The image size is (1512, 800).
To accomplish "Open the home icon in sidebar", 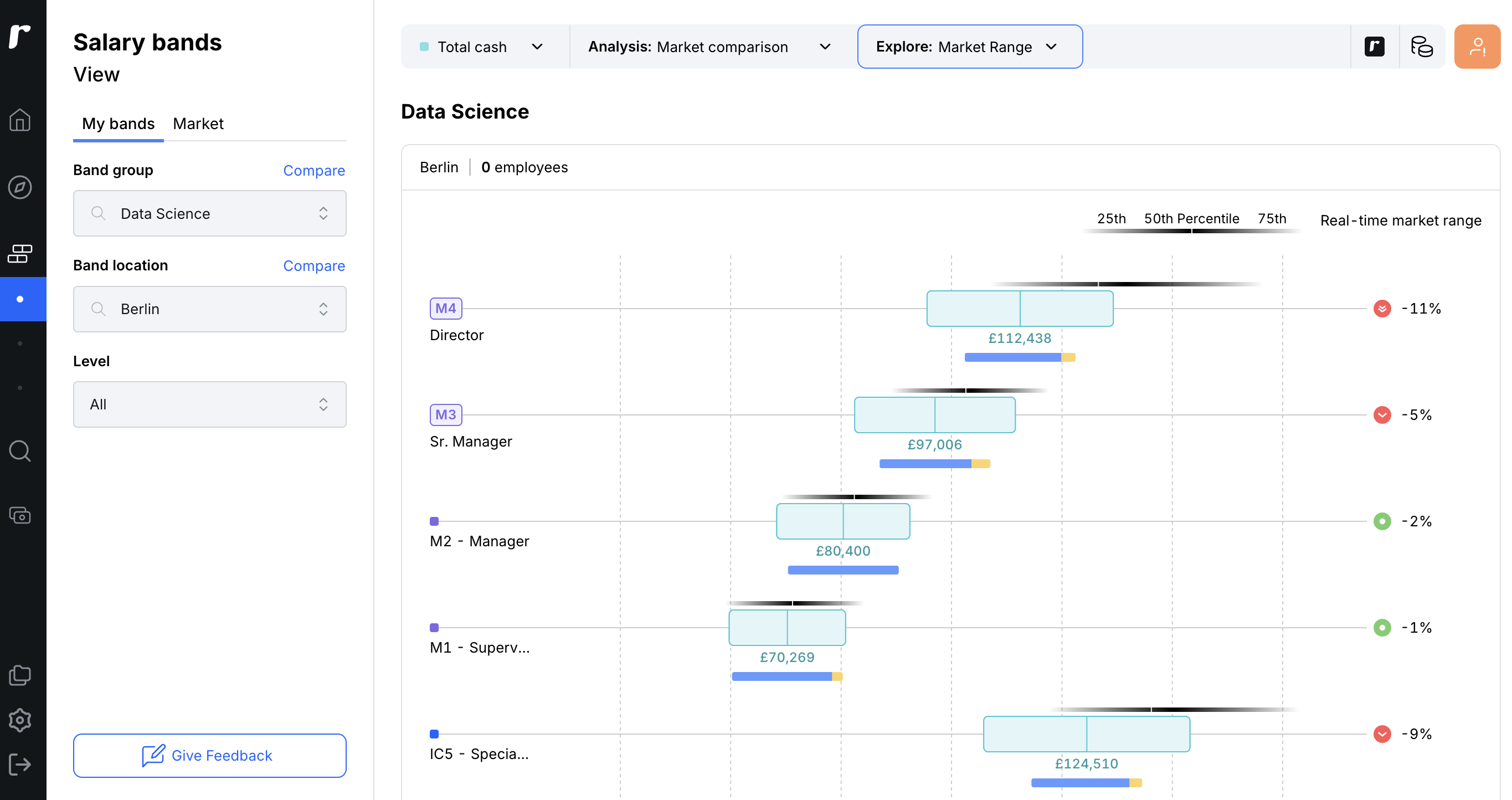I will 20,120.
